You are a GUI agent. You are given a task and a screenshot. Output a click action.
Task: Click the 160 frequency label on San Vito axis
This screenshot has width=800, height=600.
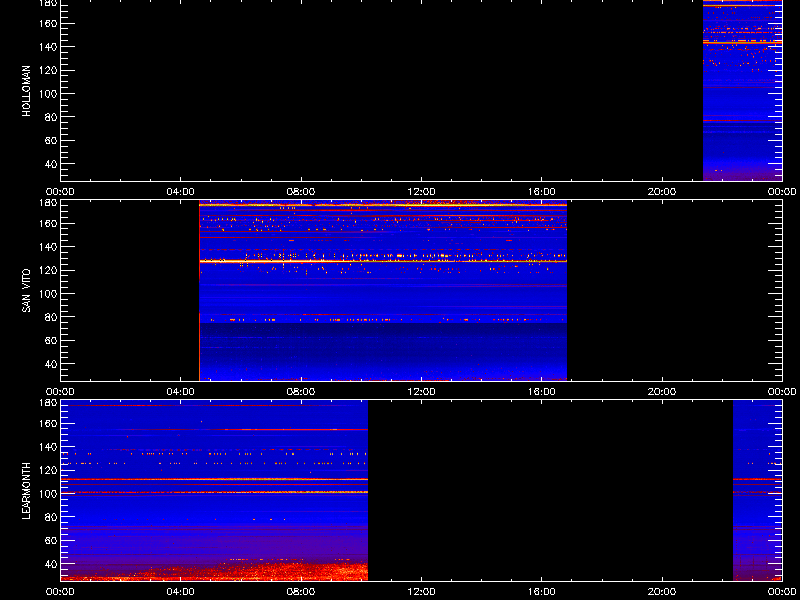pyautogui.click(x=49, y=223)
